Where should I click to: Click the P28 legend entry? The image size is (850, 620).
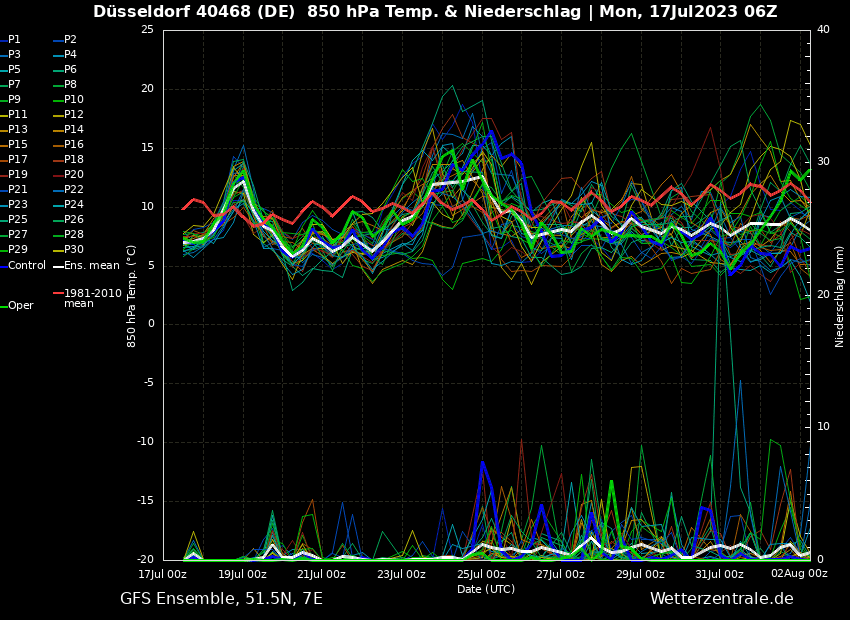click(x=74, y=235)
